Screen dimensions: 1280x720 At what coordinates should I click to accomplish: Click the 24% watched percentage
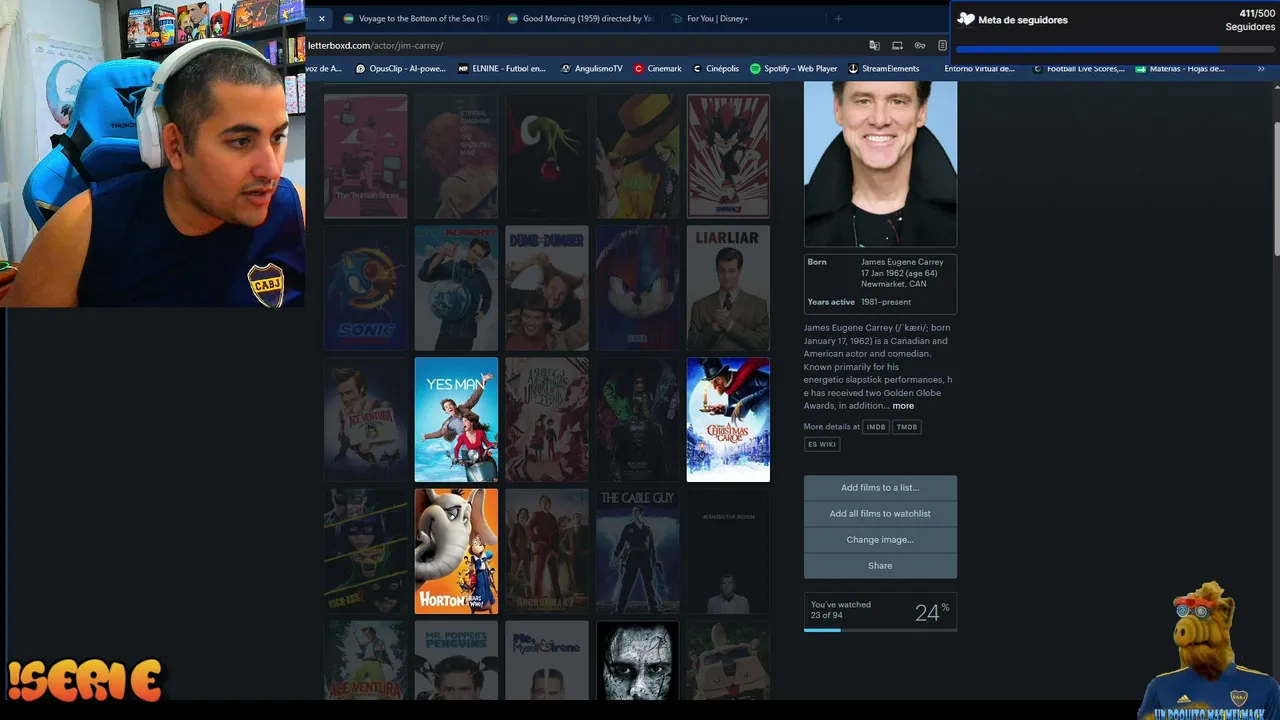(x=932, y=612)
